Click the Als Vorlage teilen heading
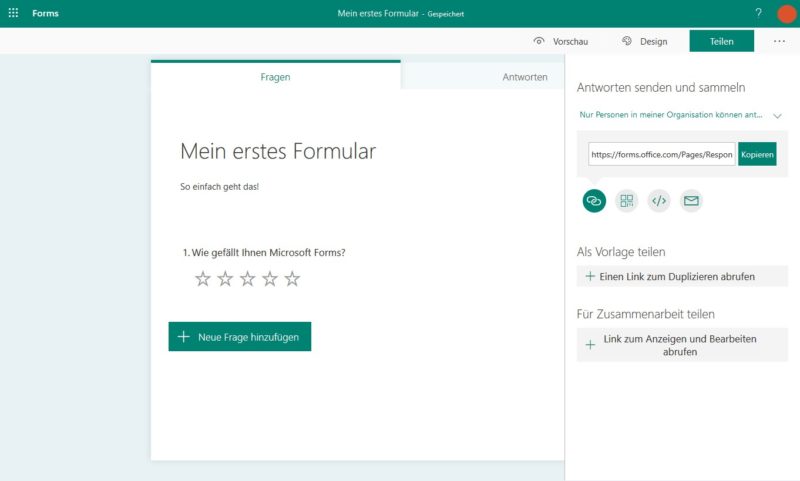This screenshot has height=481, width=800. pos(621,252)
